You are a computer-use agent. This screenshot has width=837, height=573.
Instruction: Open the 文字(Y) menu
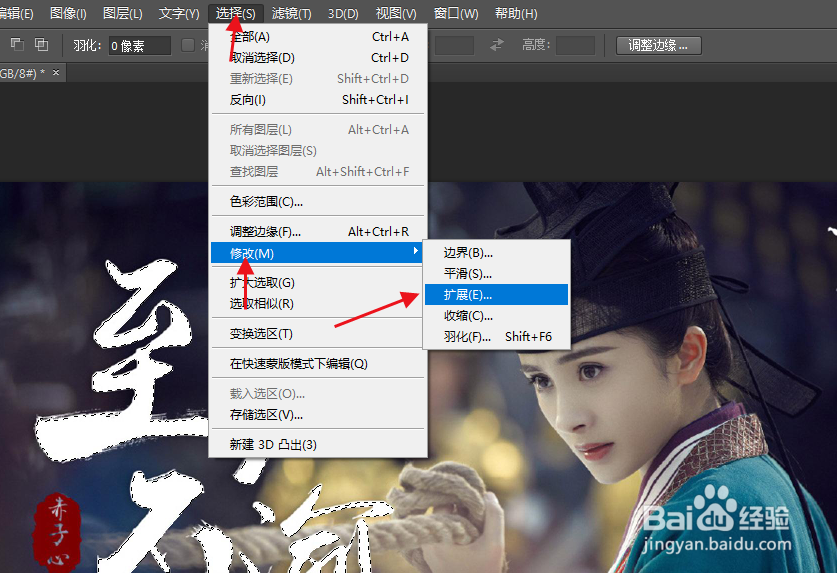tap(179, 13)
